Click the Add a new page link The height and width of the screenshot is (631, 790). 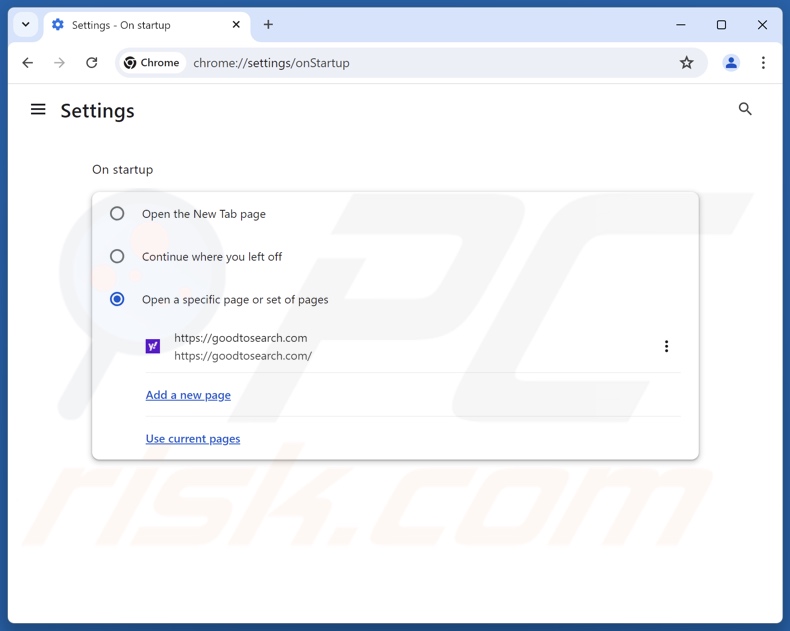188,395
